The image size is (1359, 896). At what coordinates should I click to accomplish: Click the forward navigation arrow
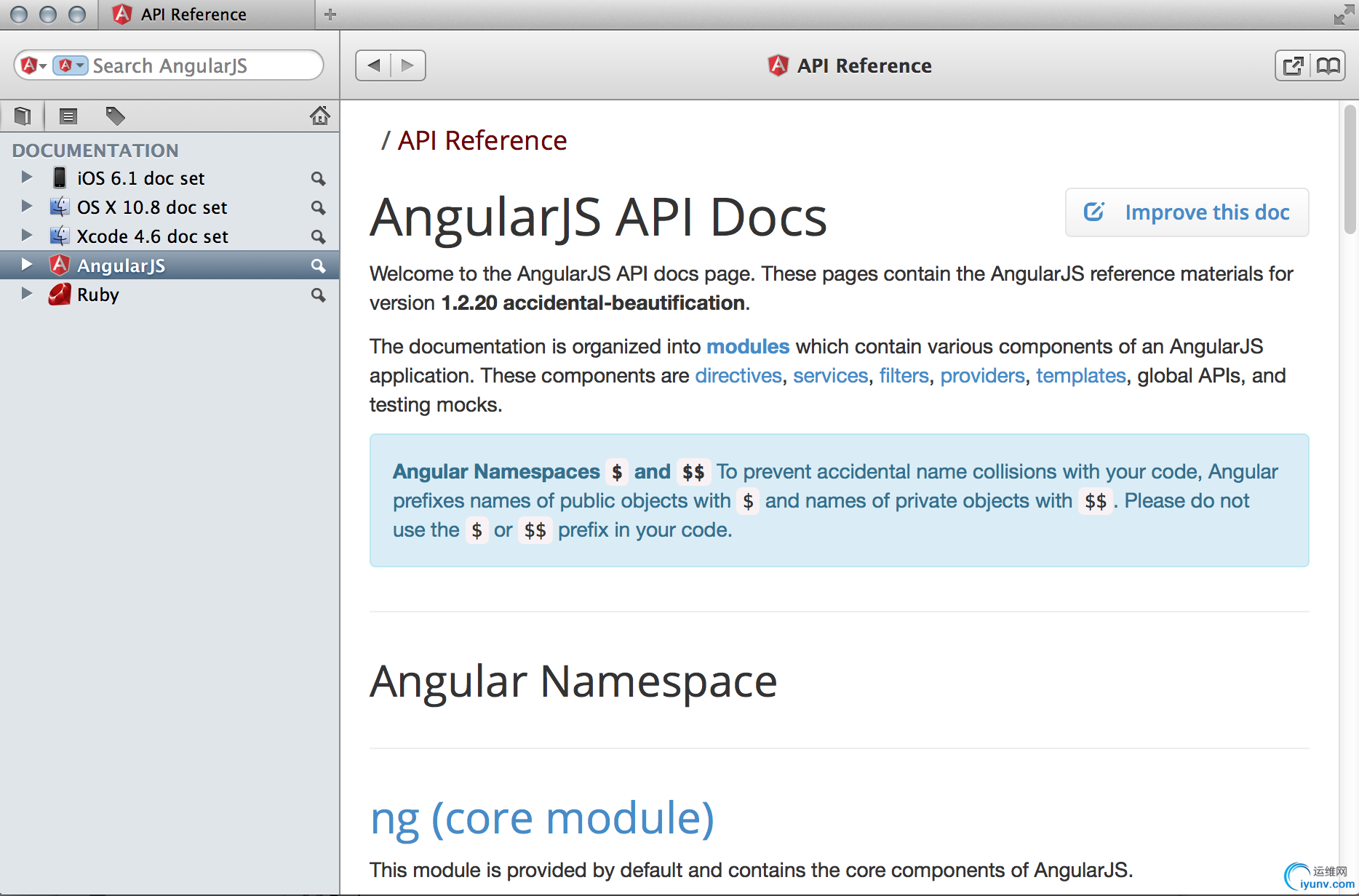[x=407, y=65]
